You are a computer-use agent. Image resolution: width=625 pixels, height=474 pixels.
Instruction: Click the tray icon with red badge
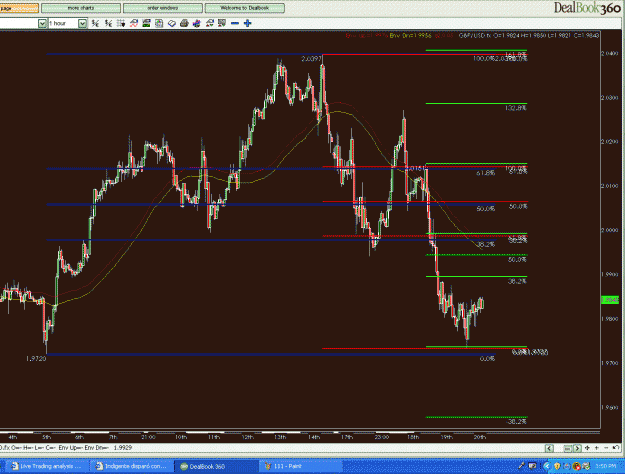[x=576, y=466]
